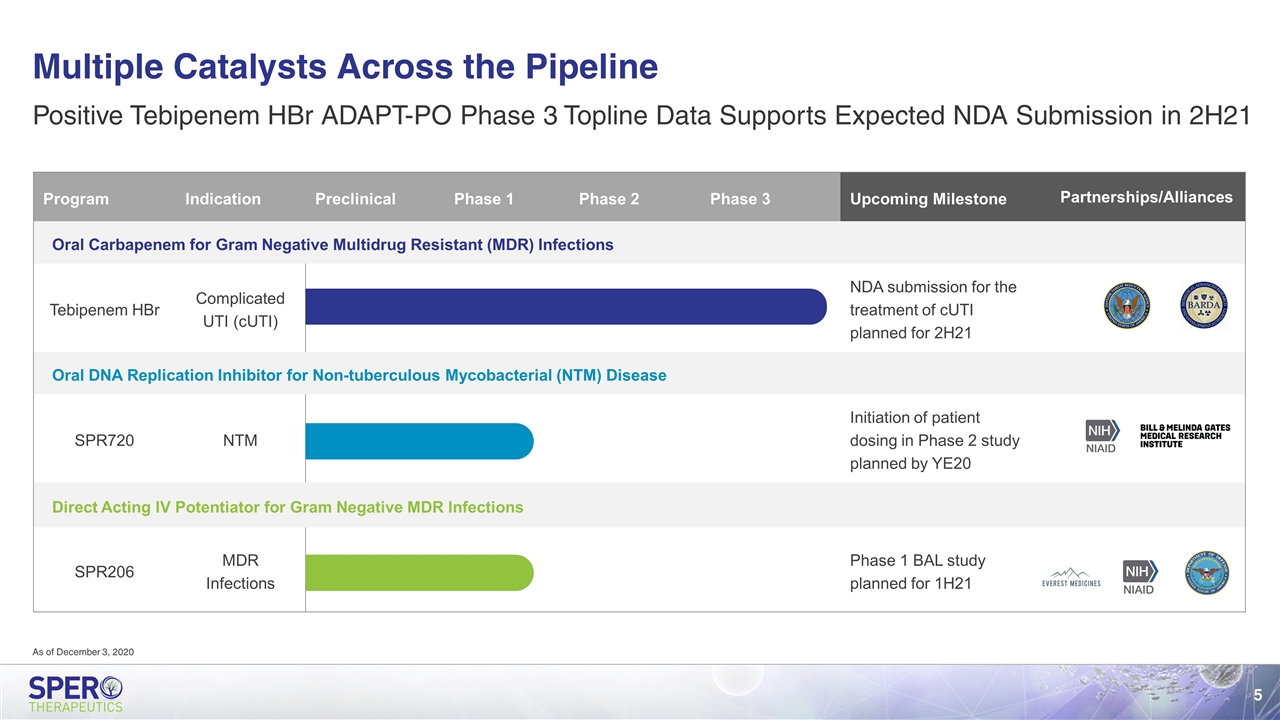The image size is (1280, 720).
Task: Click the Phase 3 column header
Action: (x=740, y=199)
